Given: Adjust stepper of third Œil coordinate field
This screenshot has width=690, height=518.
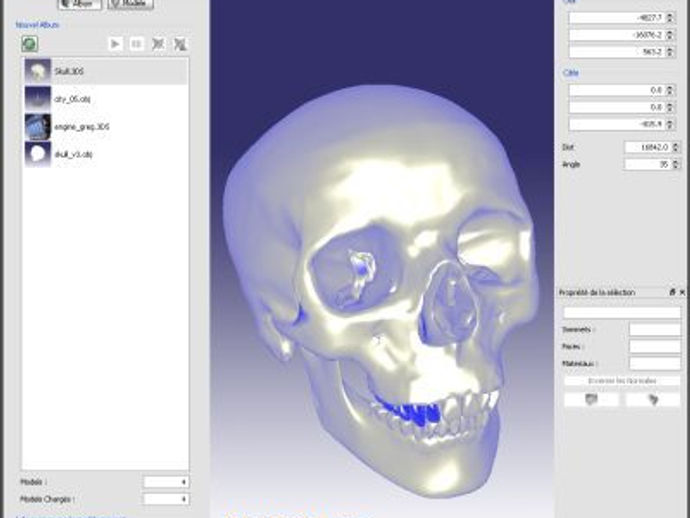Looking at the screenshot, I should [670, 51].
